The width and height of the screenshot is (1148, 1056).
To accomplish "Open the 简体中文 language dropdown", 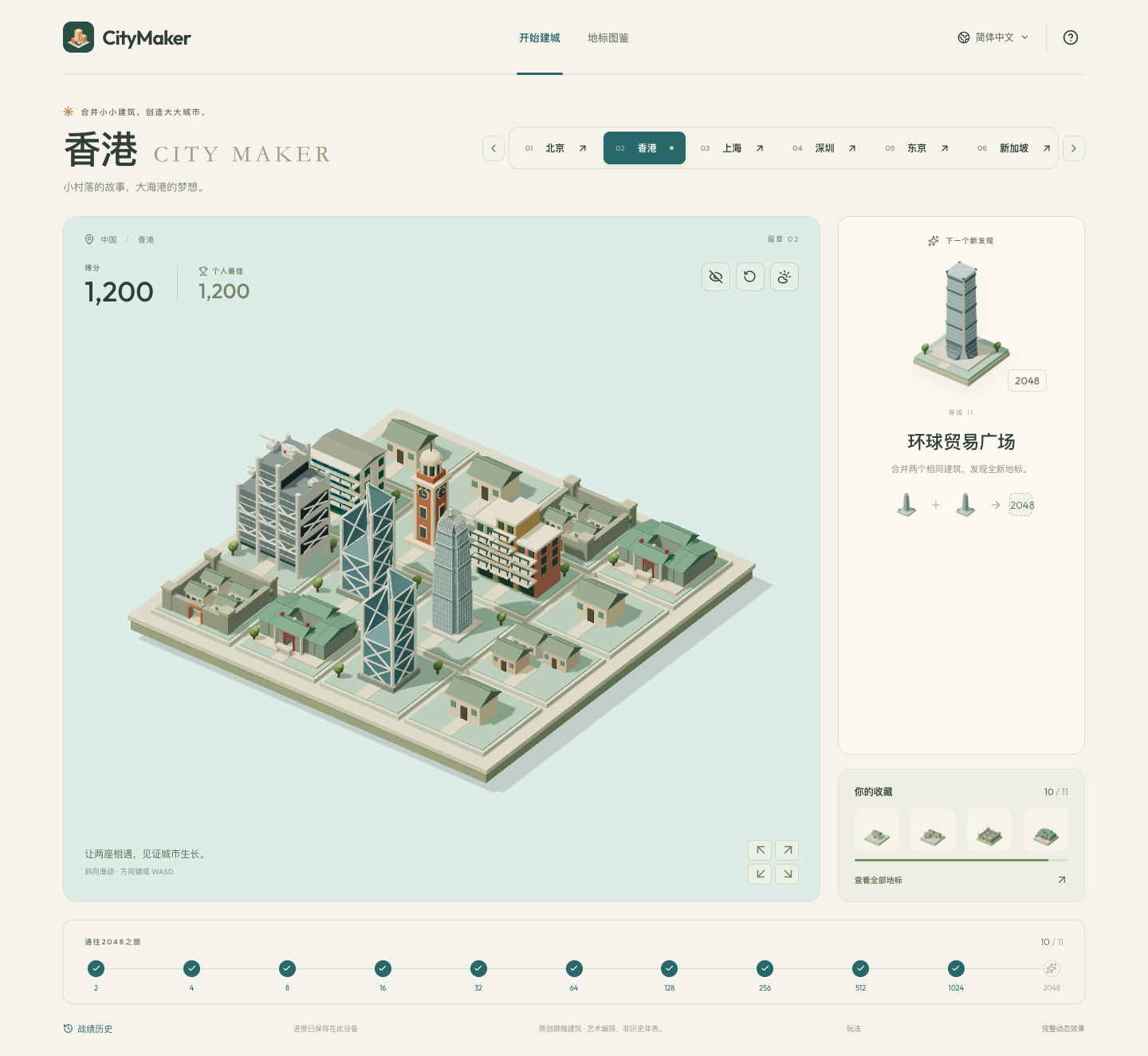I will pos(993,37).
